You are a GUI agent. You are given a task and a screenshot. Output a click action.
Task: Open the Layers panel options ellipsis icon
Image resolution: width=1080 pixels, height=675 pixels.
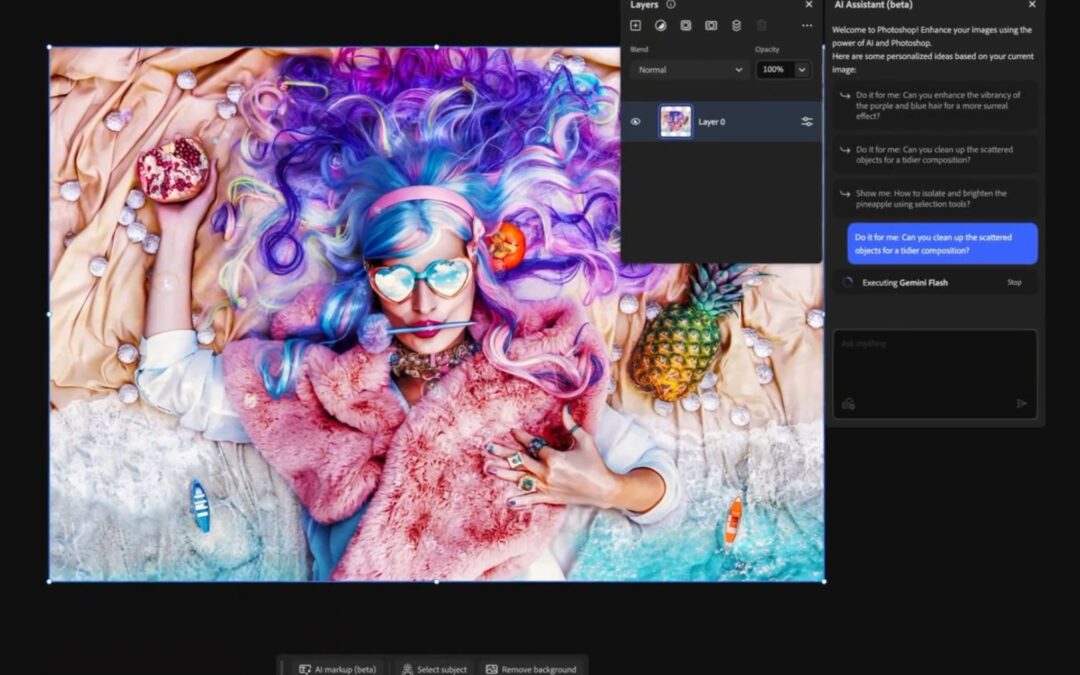[806, 25]
